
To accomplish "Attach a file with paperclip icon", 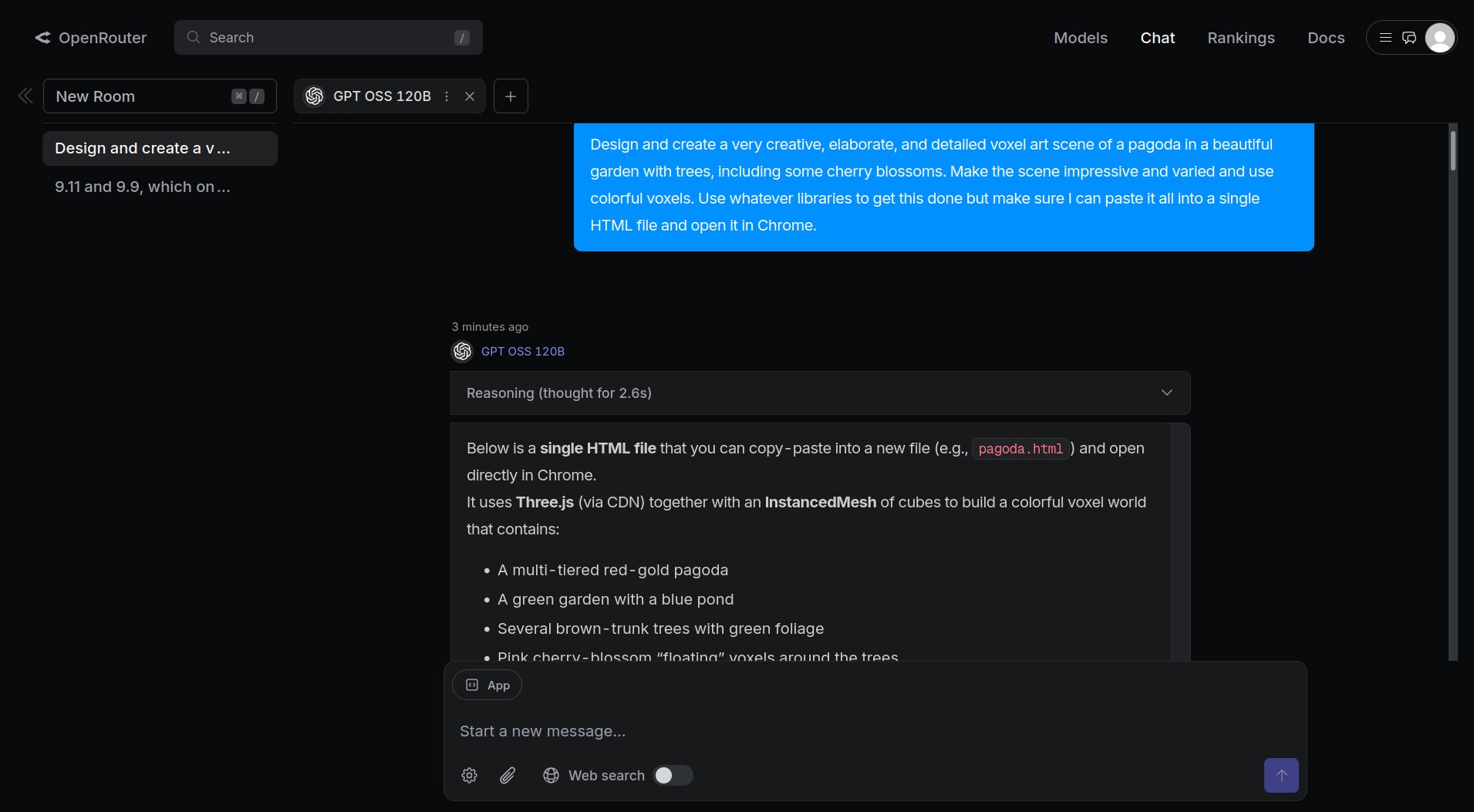I will pyautogui.click(x=508, y=776).
